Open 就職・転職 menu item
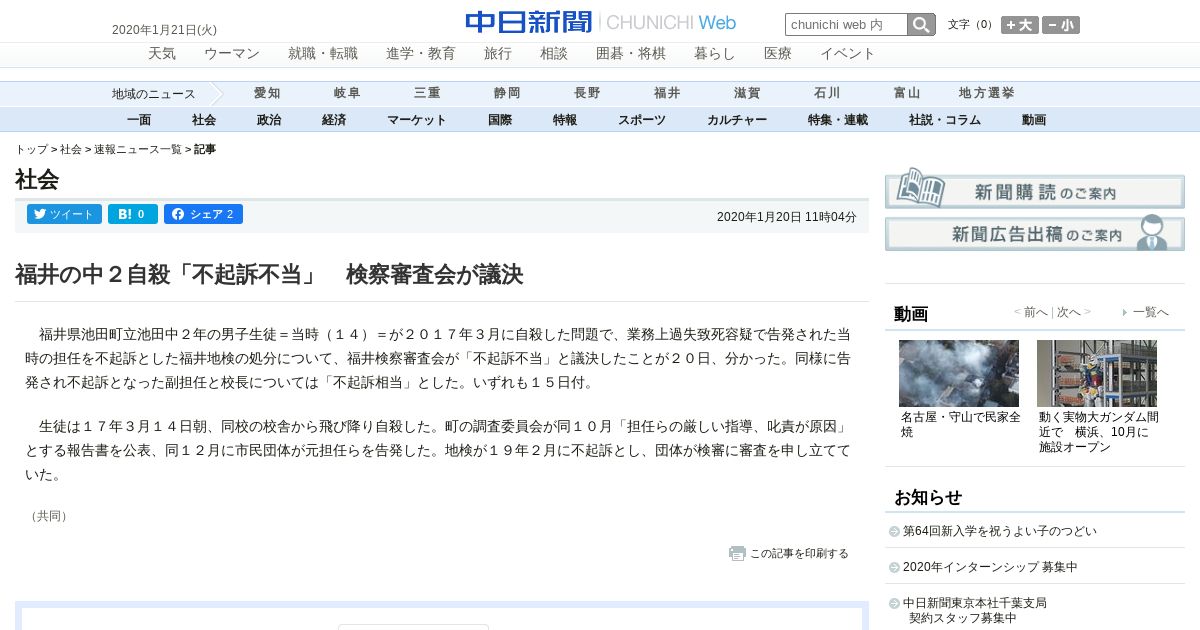1200x630 pixels. [x=323, y=54]
